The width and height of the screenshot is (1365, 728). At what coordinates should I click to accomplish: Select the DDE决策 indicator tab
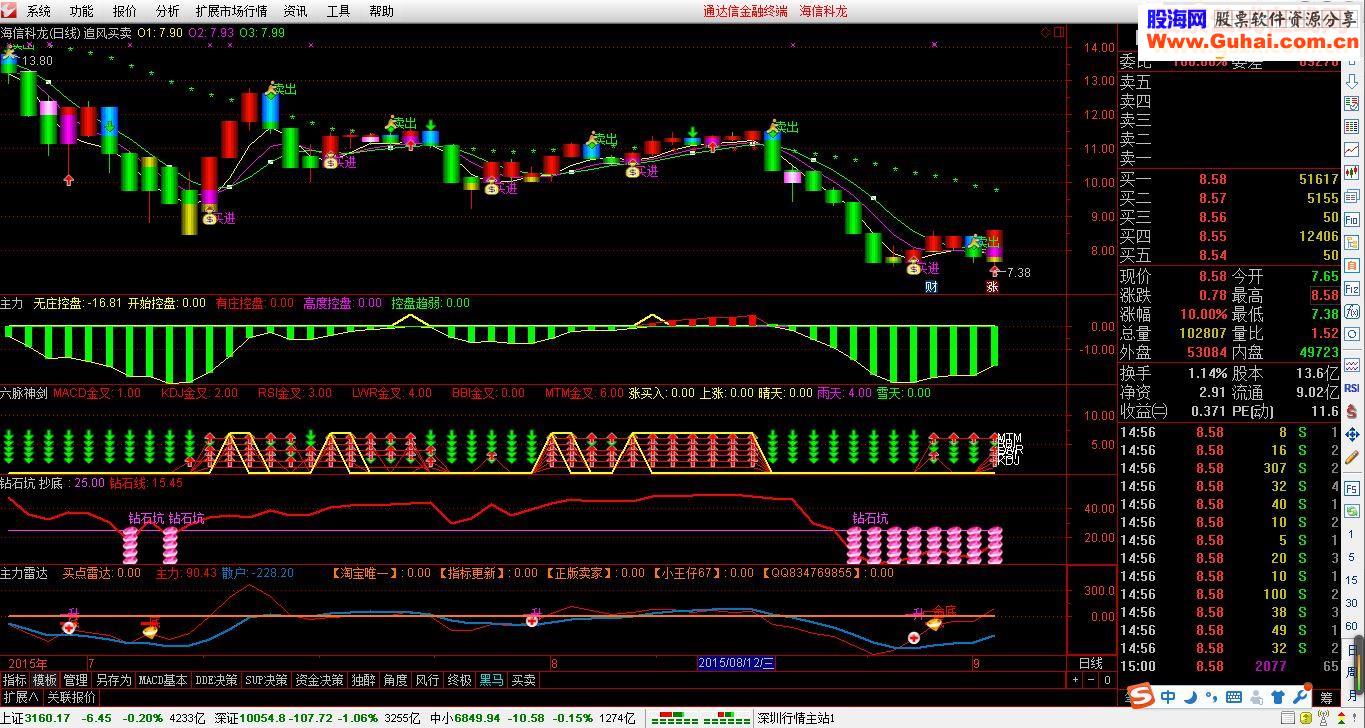[217, 680]
